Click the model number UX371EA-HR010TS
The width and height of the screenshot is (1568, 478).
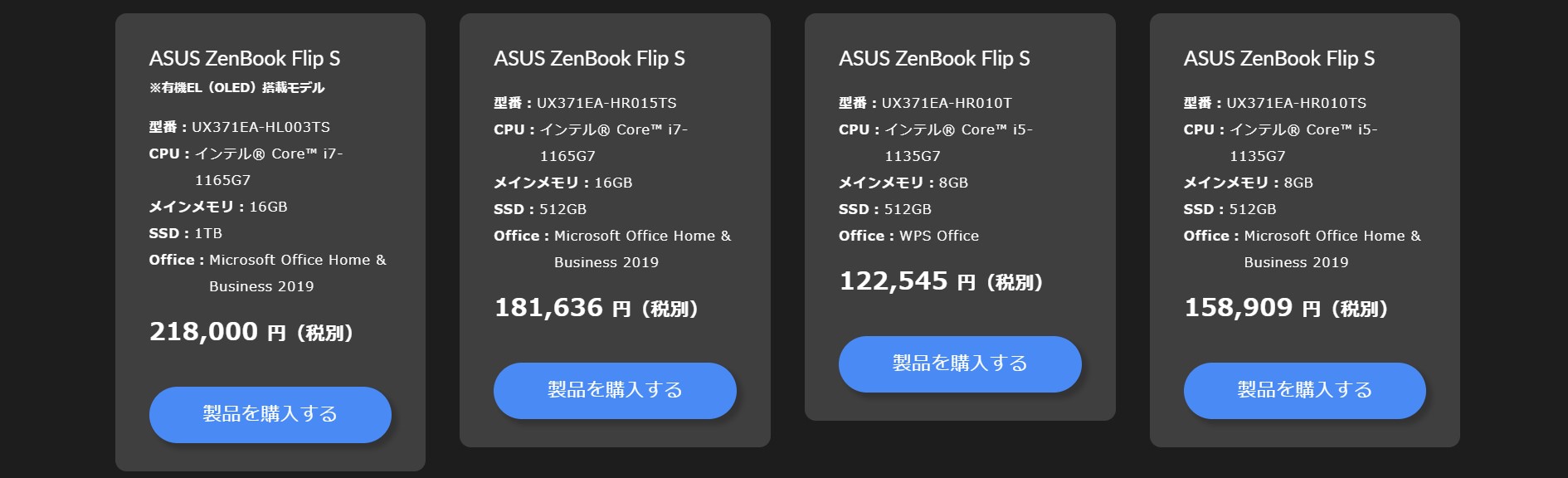[1296, 103]
